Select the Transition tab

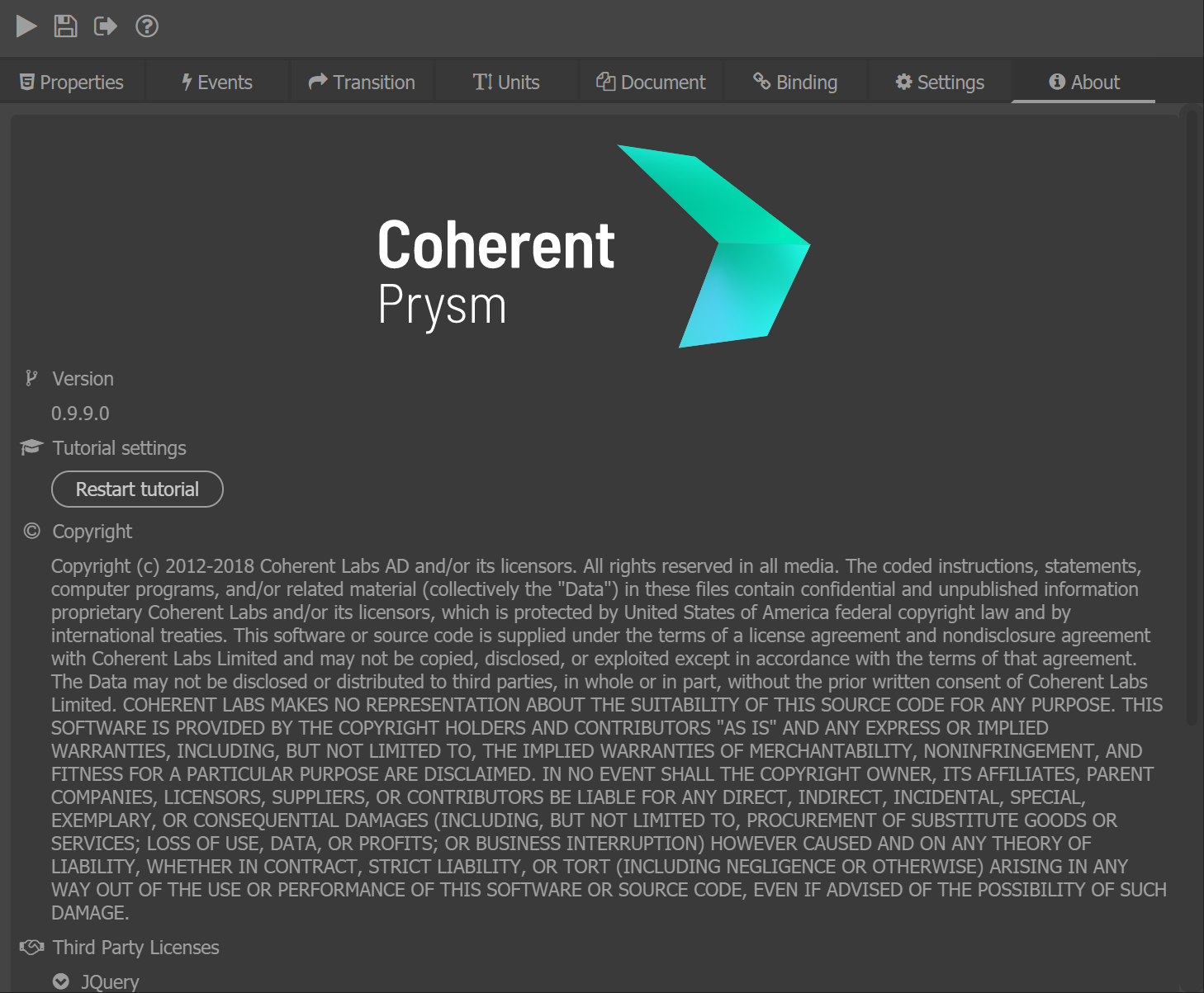click(x=362, y=83)
